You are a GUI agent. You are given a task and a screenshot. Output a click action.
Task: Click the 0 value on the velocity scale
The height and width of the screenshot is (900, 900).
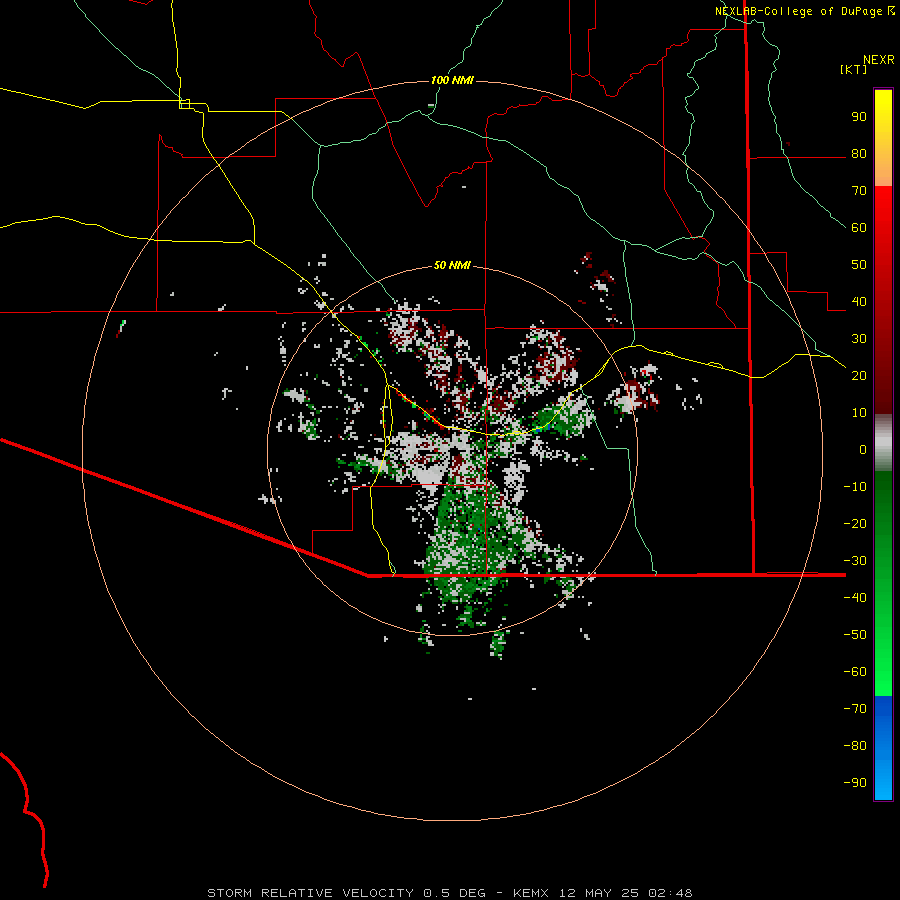(863, 450)
